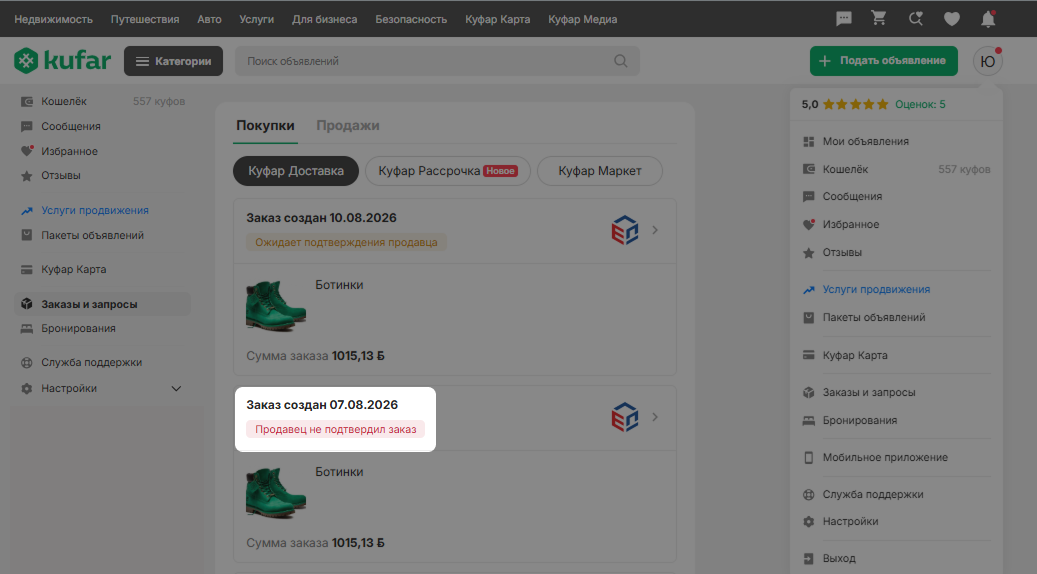
Task: Go to Kufar home via logo
Action: [x=62, y=61]
